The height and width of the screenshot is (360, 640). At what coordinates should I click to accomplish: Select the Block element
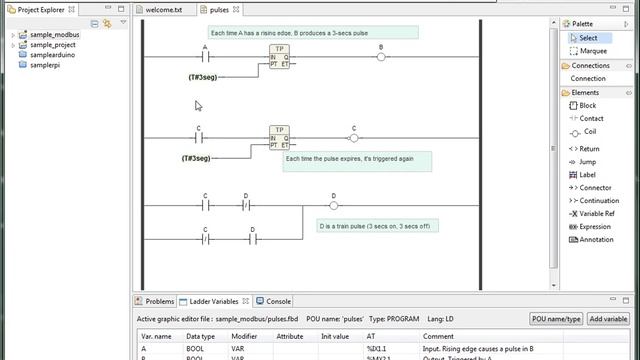582,105
